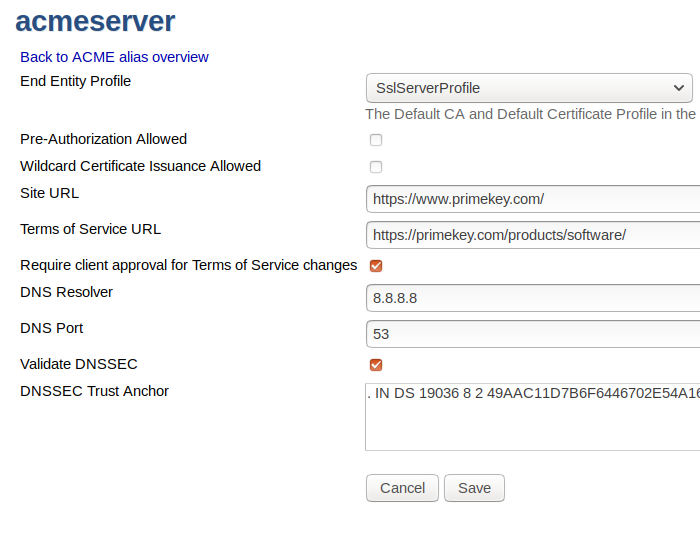Disable the Validate DNSSEC checkbox
The height and width of the screenshot is (537, 700).
[376, 365]
